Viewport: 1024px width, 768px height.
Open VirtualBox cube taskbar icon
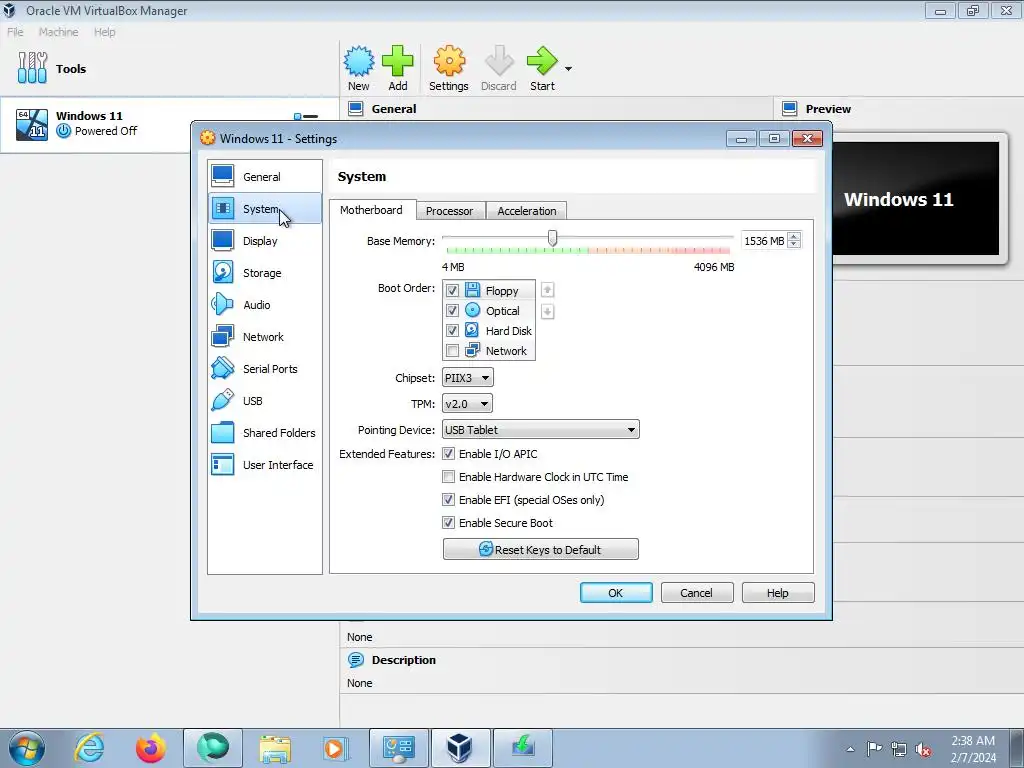[x=459, y=748]
